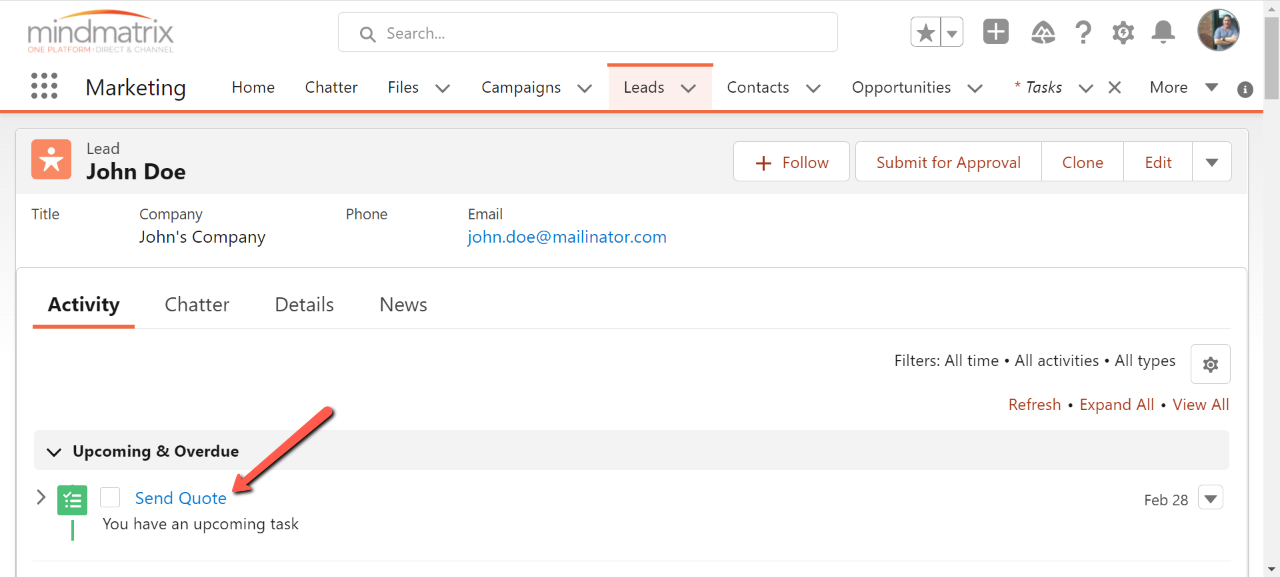Screen dimensions: 1280x577
Task: Open the App Launcher grid icon
Action: [44, 87]
